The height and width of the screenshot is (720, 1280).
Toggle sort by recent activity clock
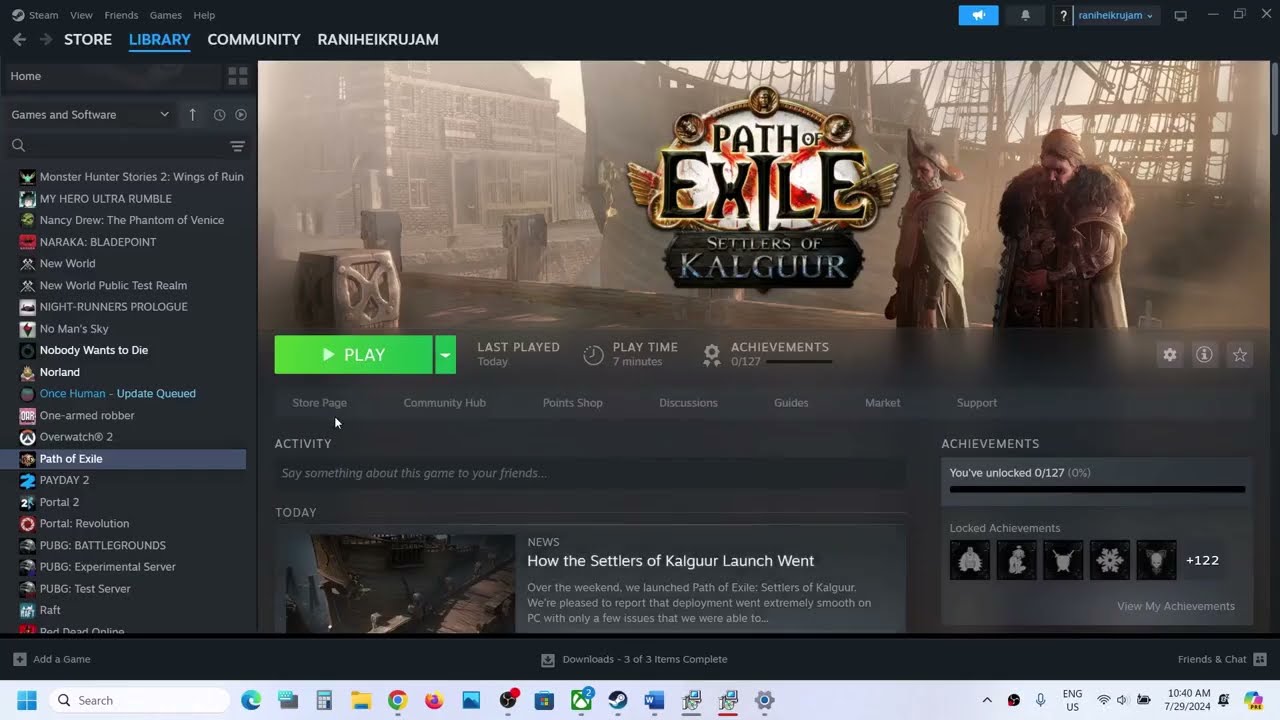[x=219, y=115]
